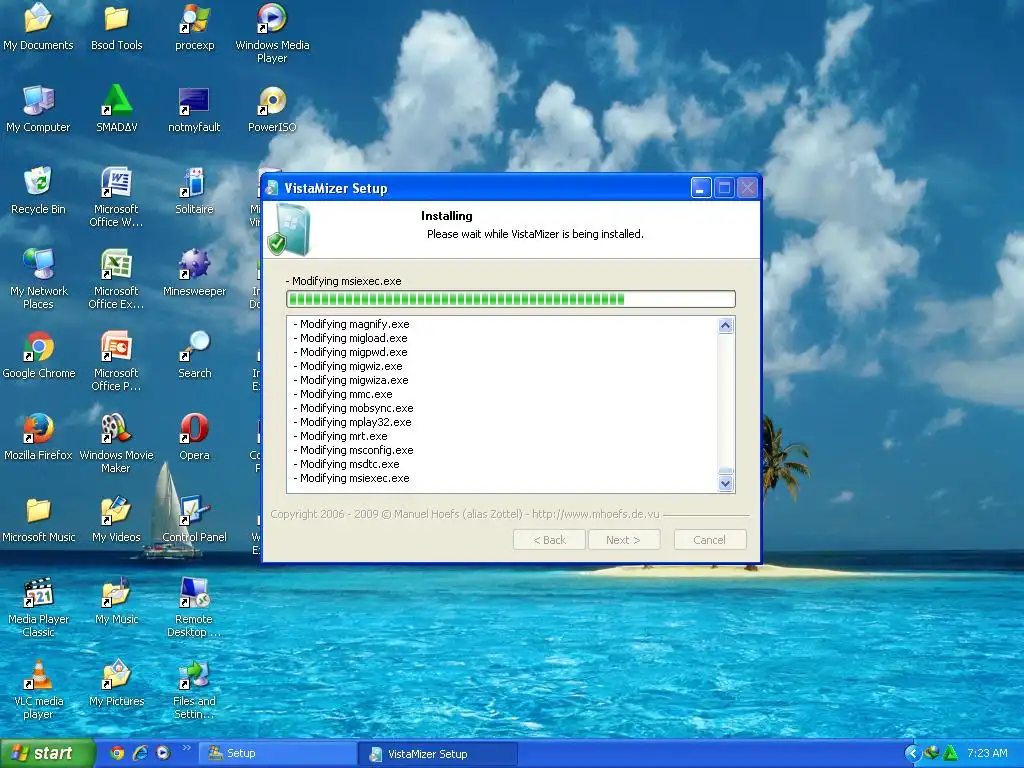This screenshot has width=1024, height=768.
Task: Open the Solitaire game shortcut
Action: point(195,191)
